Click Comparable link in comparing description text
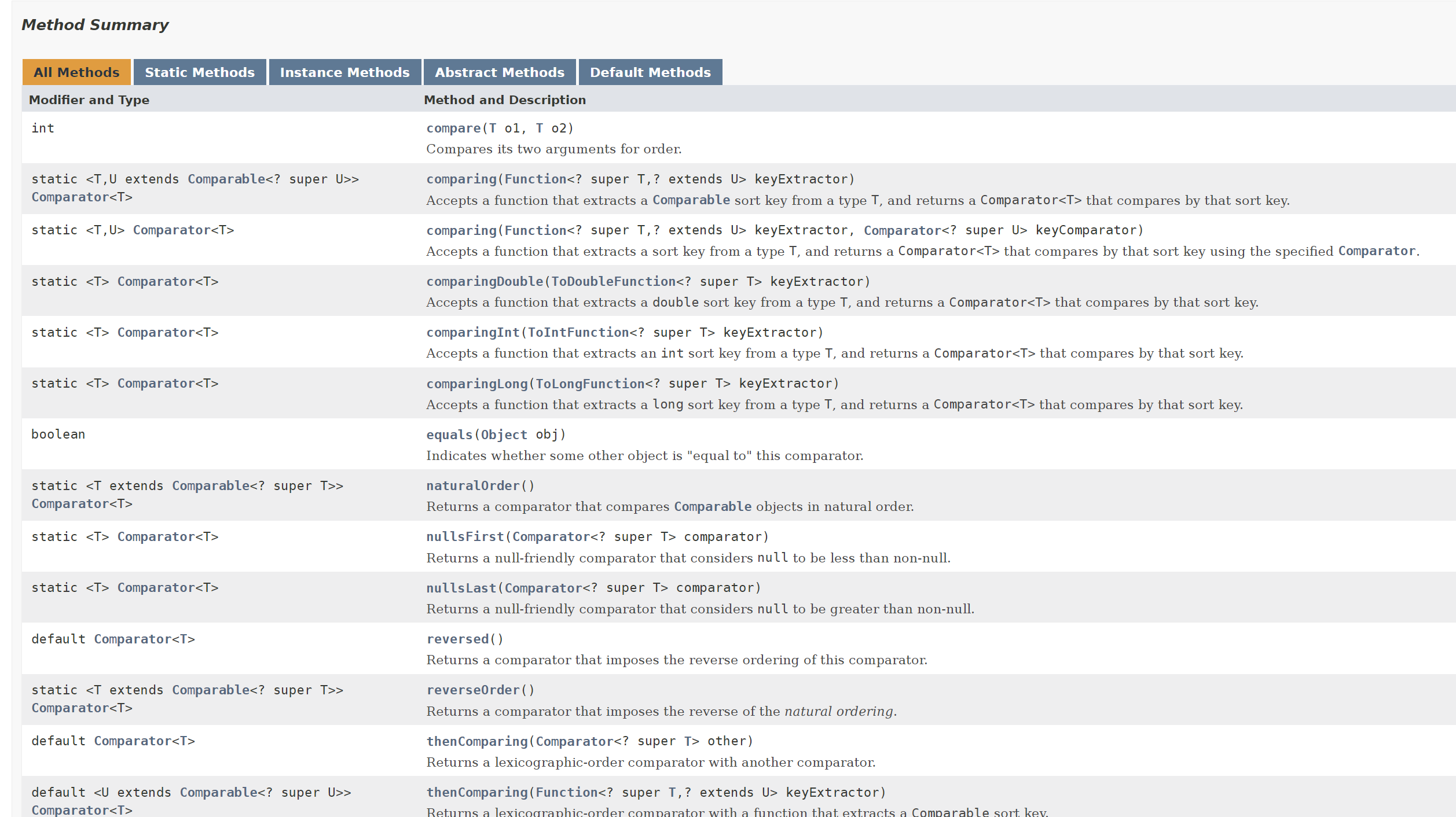1456x817 pixels. tap(691, 200)
